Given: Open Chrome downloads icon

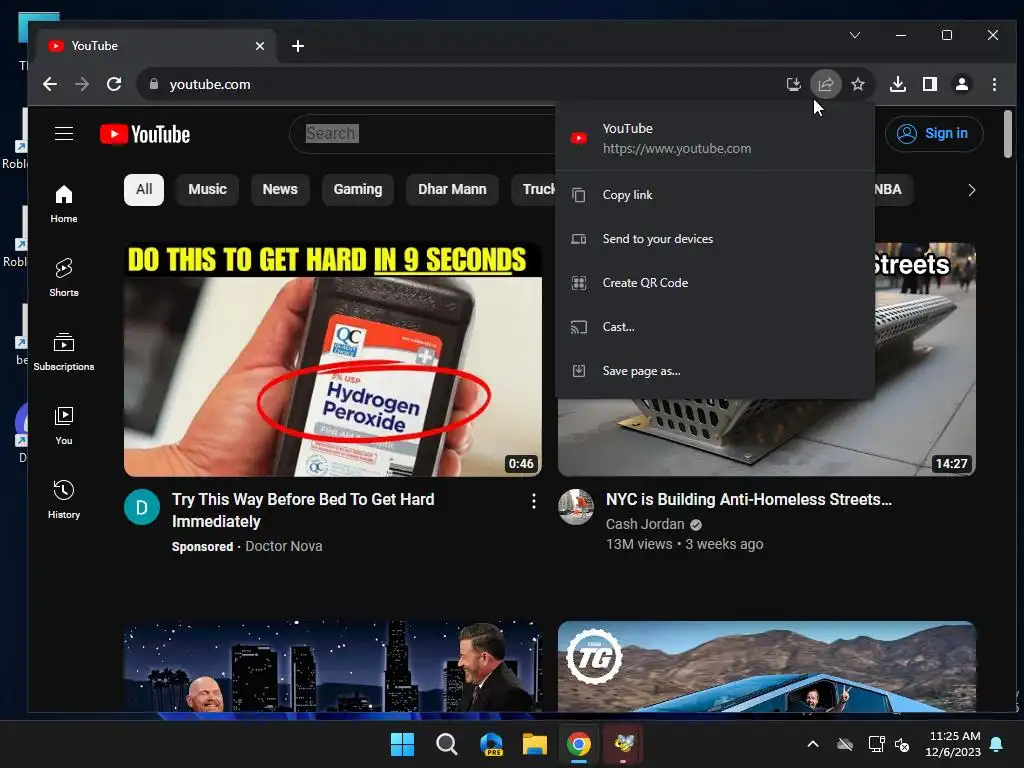Looking at the screenshot, I should [898, 84].
